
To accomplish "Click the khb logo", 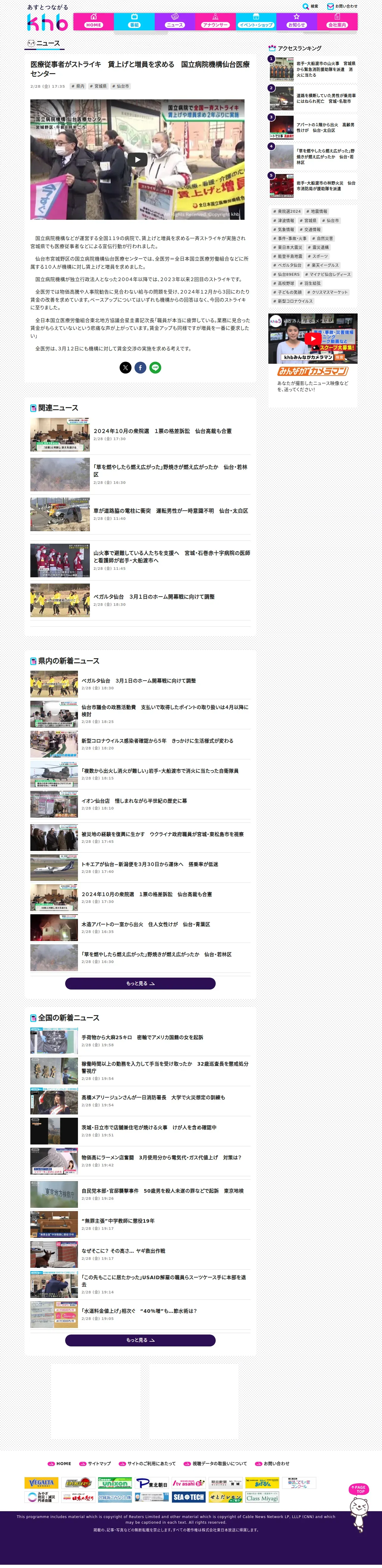I will (47, 23).
